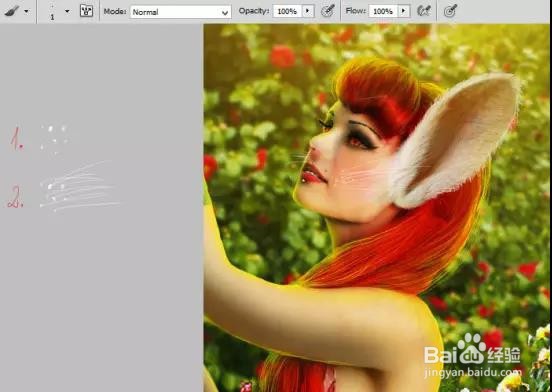The width and height of the screenshot is (552, 392).
Task: Click the Flow label text
Action: pyautogui.click(x=356, y=11)
